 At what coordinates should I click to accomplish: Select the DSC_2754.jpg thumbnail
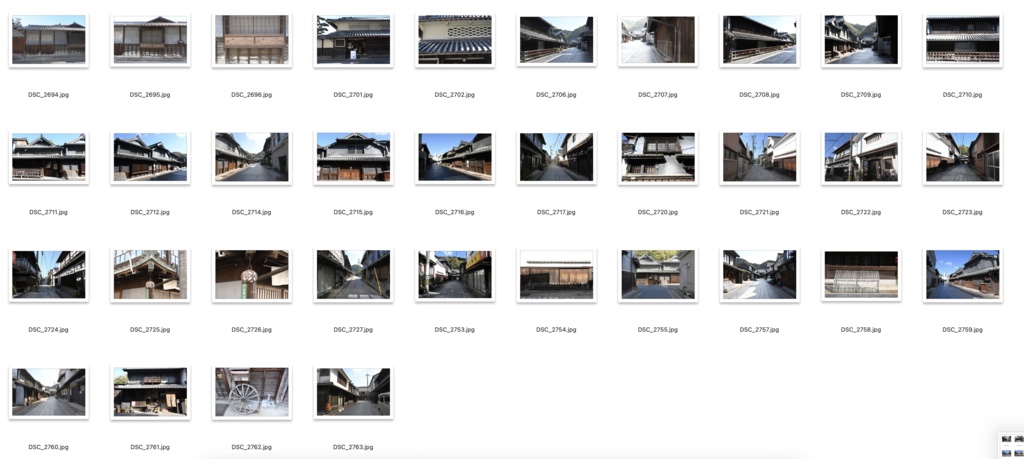(556, 274)
